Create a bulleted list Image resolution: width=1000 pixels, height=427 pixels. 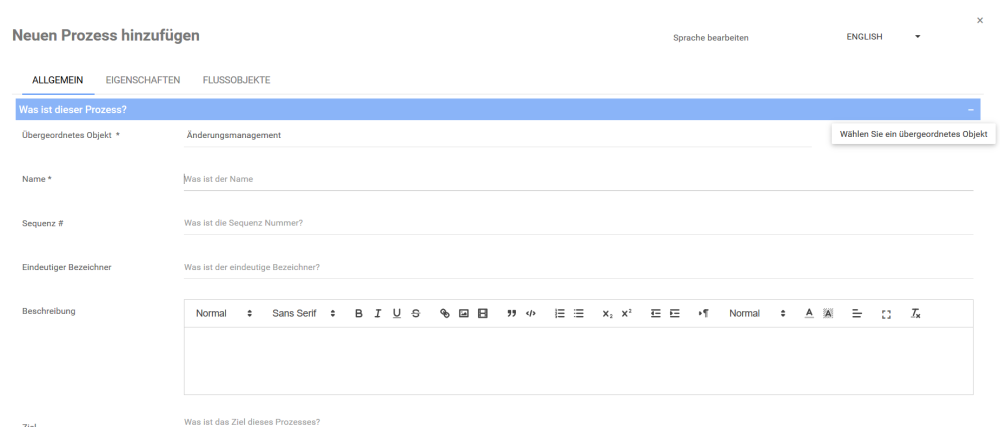pyautogui.click(x=578, y=314)
